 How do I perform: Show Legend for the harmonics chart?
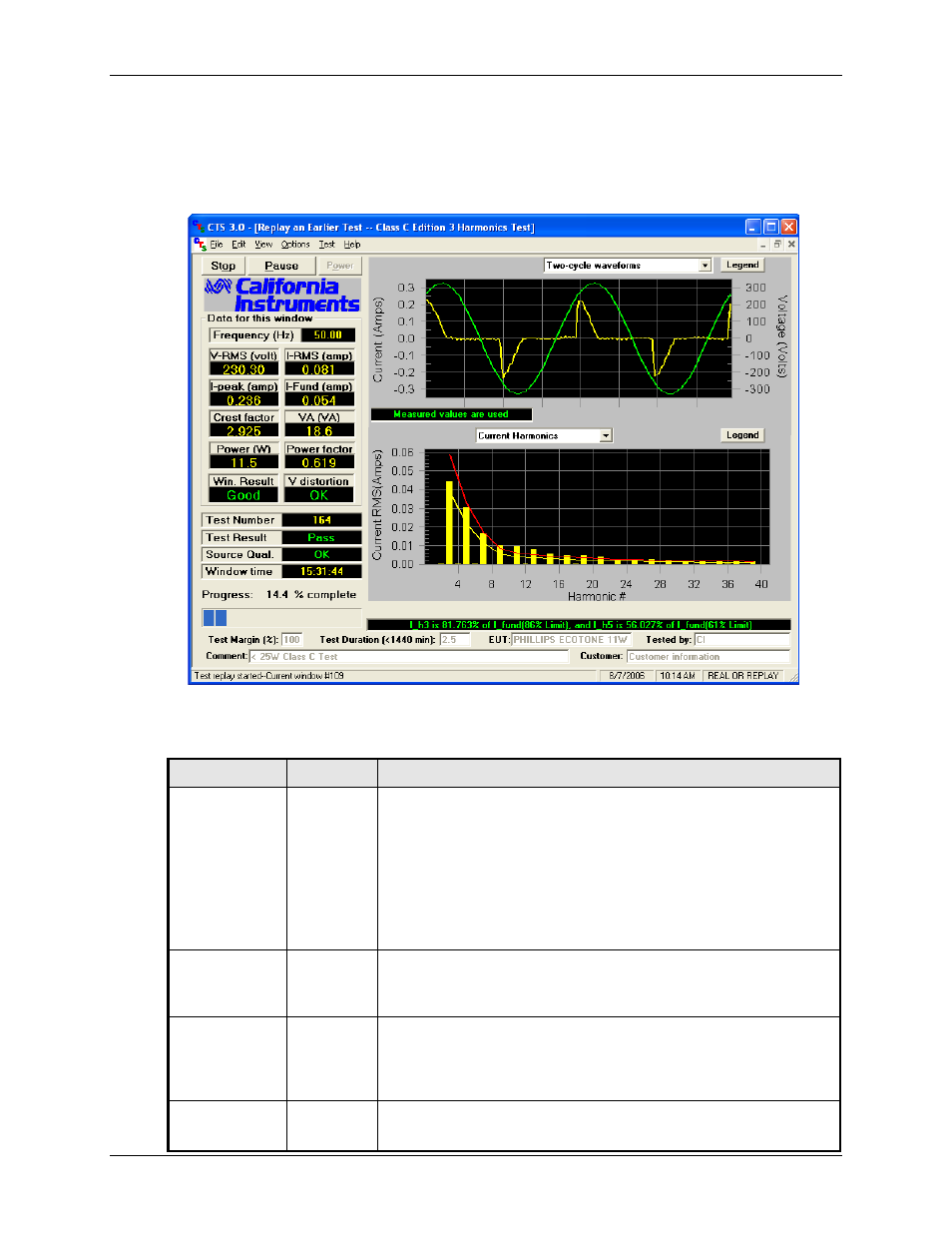click(742, 435)
